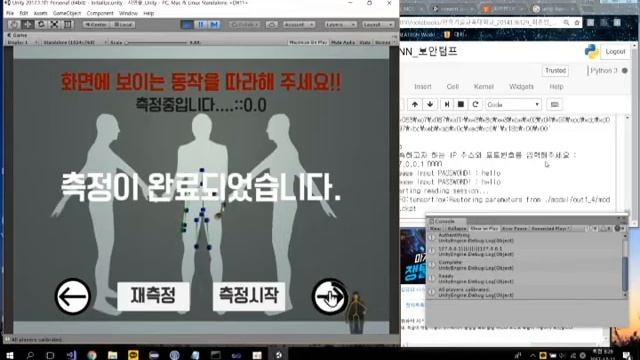Toggle Collapse in Console
Image resolution: width=640 pixels, height=360 pixels.
456,229
